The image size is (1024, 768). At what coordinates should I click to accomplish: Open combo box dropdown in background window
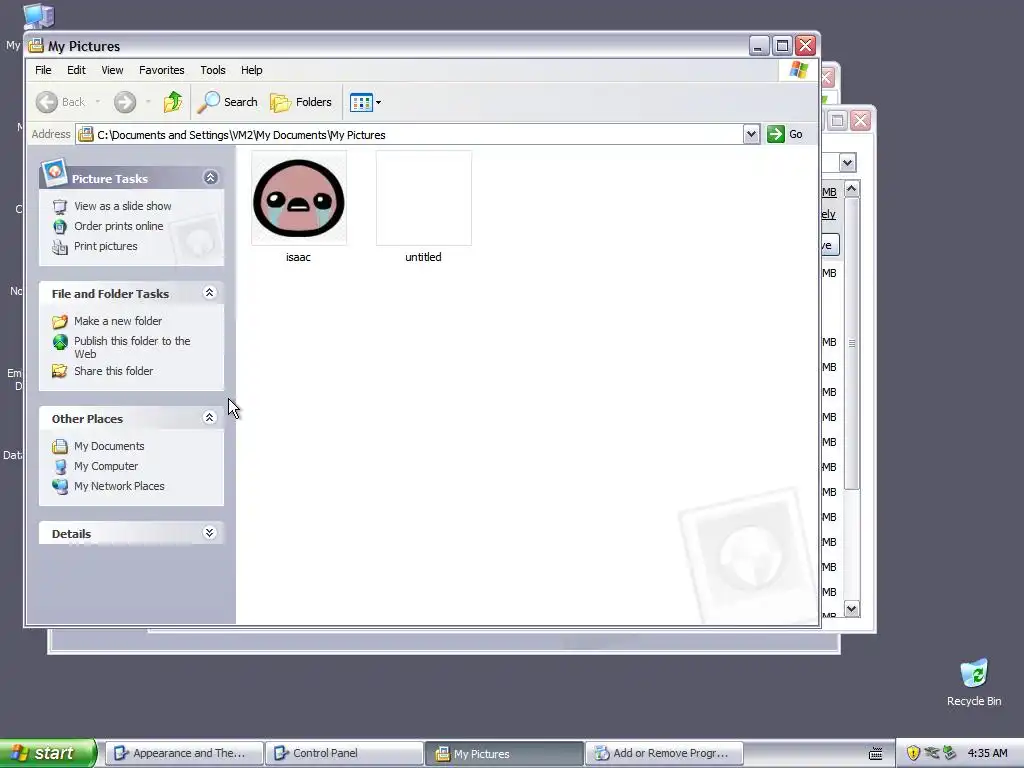pos(848,163)
